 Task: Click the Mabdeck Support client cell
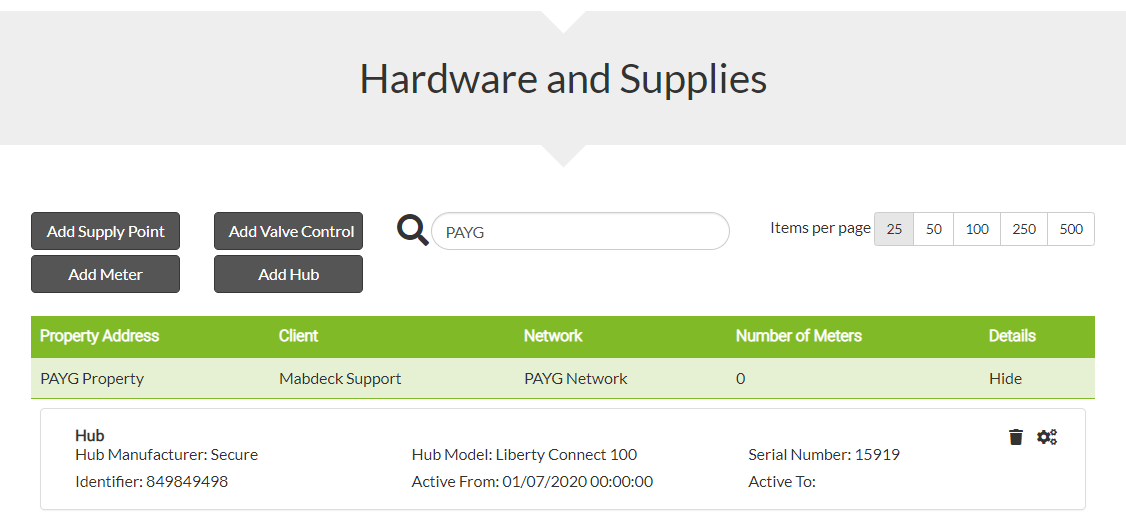pos(340,378)
